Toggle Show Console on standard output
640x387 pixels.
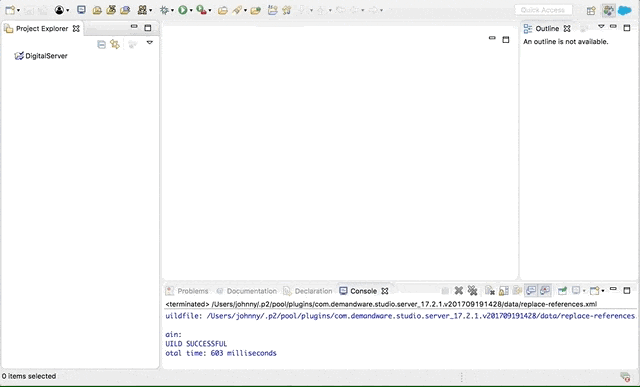(x=531, y=291)
